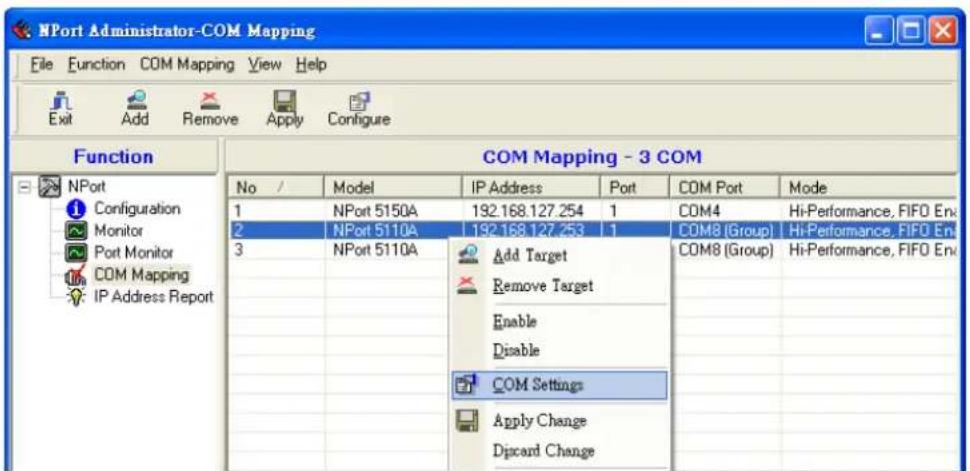The width and height of the screenshot is (970, 471).
Task: Click the COM4 cell in row 1
Action: click(698, 211)
